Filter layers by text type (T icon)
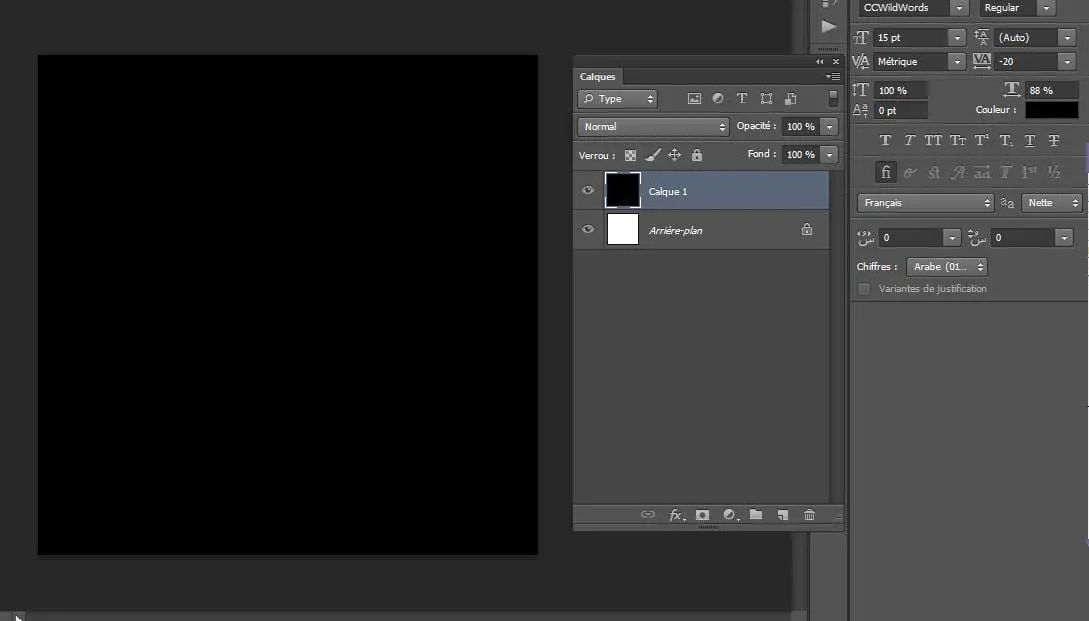The image size is (1089, 621). click(x=742, y=99)
